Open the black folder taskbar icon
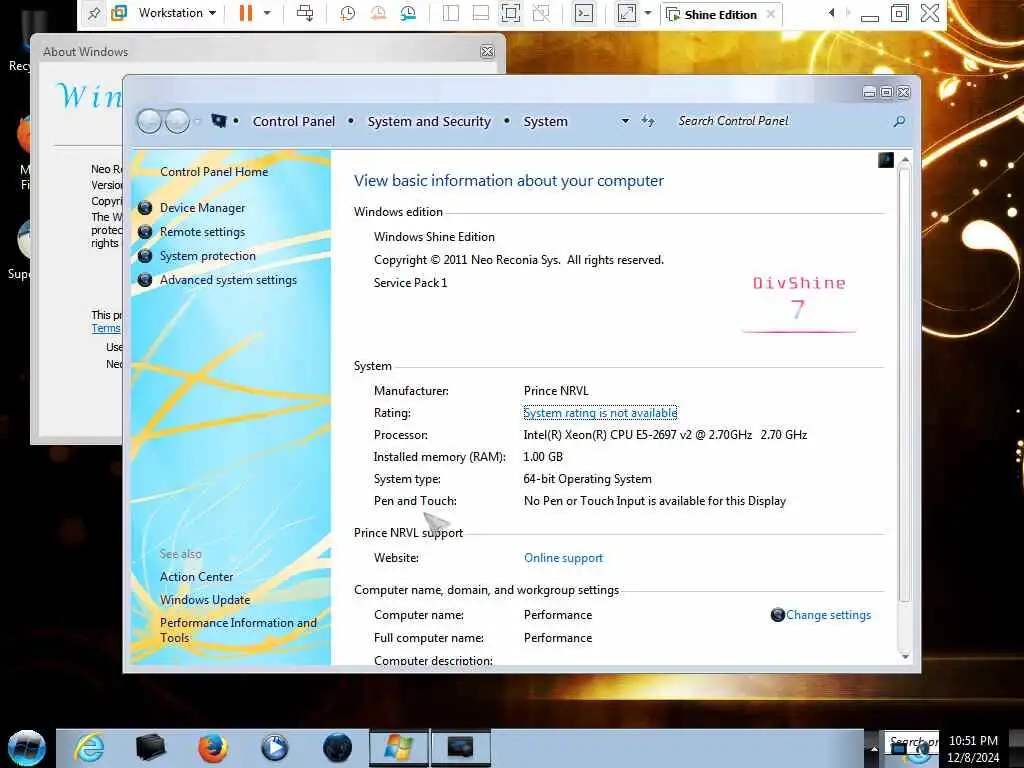The image size is (1024, 768). pos(150,747)
